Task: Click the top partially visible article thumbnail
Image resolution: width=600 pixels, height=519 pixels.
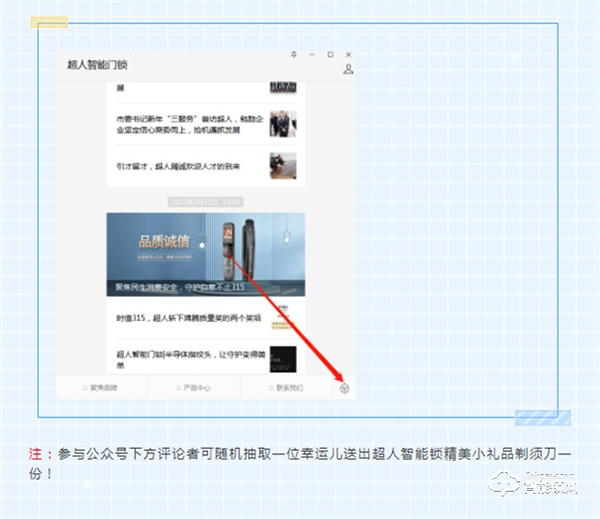Action: [283, 88]
